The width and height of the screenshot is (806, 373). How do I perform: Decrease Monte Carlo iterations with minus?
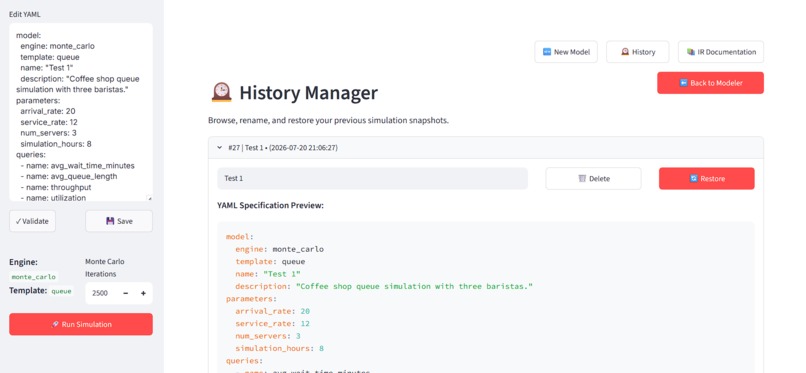coord(125,293)
